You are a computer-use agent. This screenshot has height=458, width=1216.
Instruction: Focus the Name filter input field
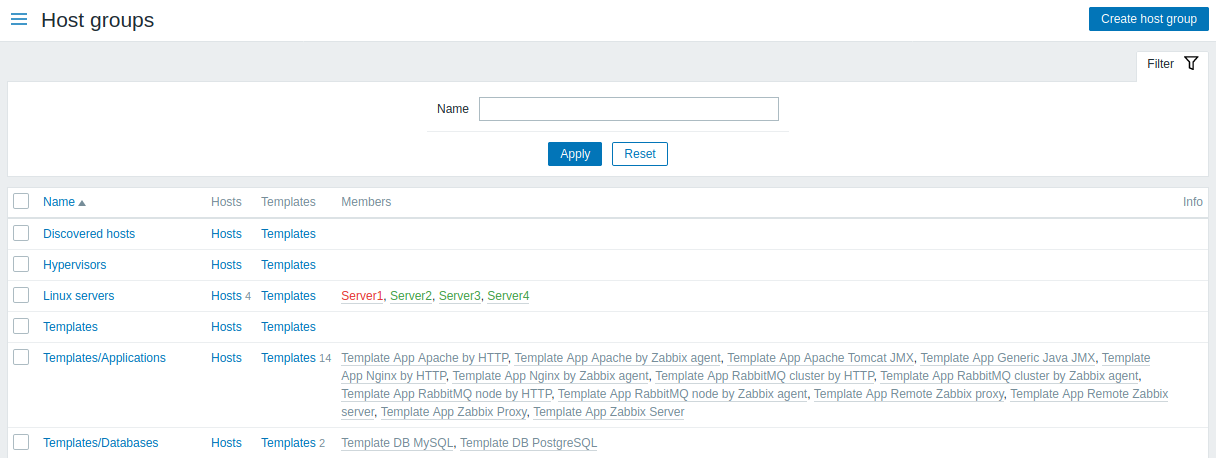pyautogui.click(x=628, y=109)
